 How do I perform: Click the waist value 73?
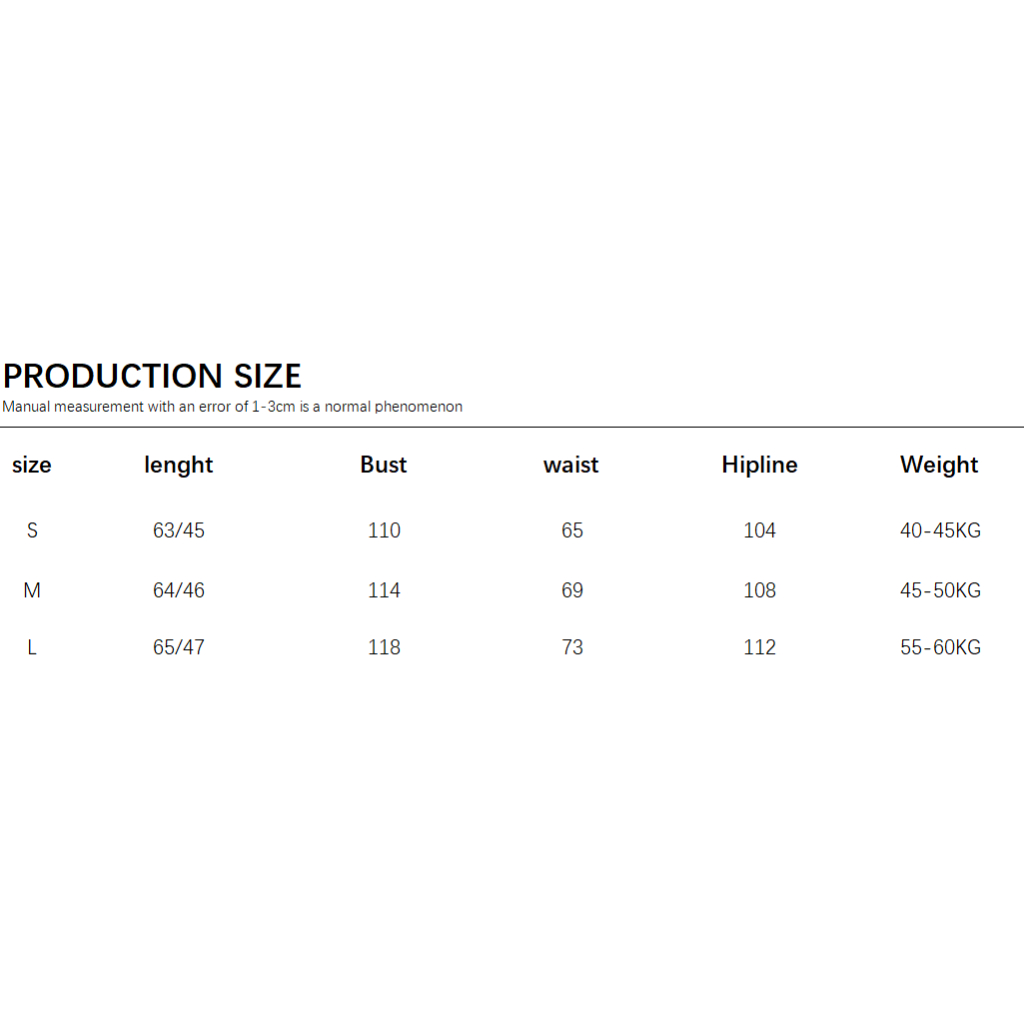click(x=572, y=648)
